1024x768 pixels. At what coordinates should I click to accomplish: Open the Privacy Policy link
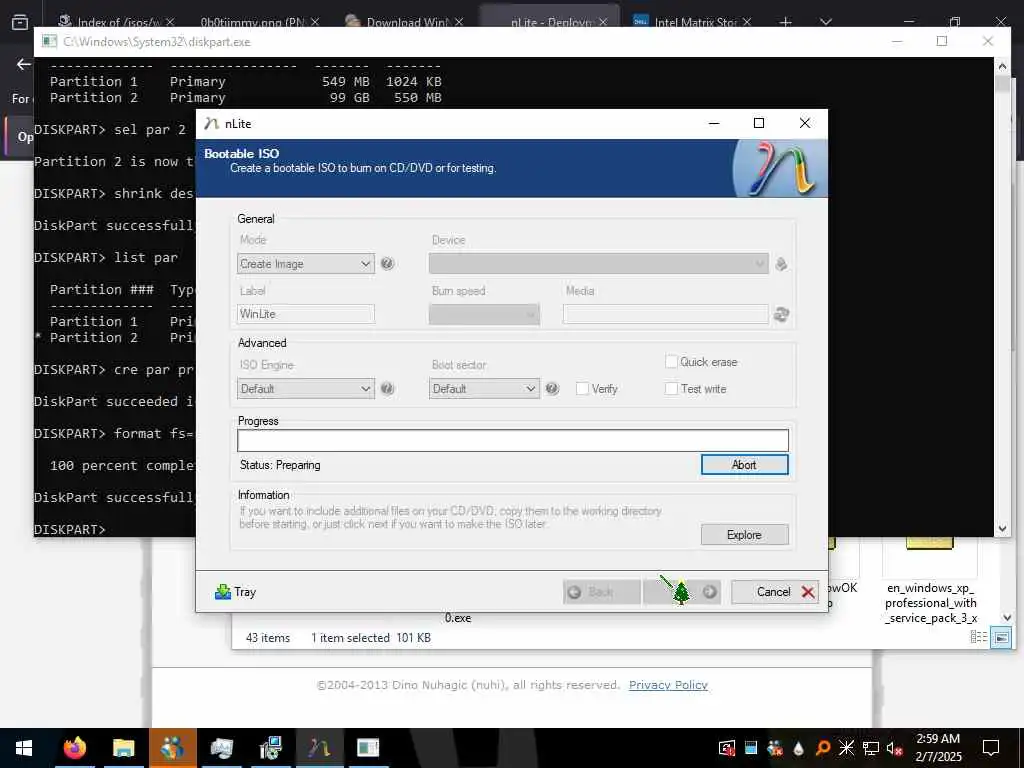(x=668, y=685)
